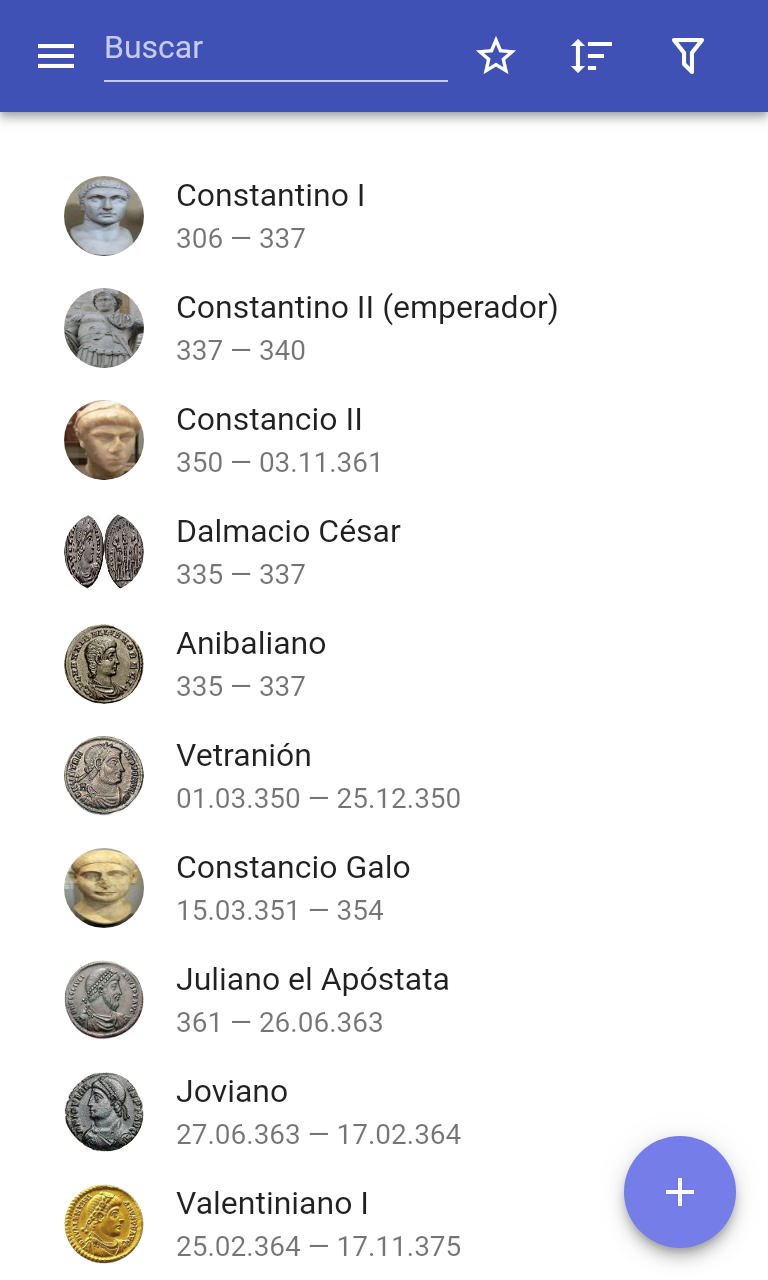
Task: Click the Juliano el Apóstata coin thumbnail
Action: (104, 1000)
